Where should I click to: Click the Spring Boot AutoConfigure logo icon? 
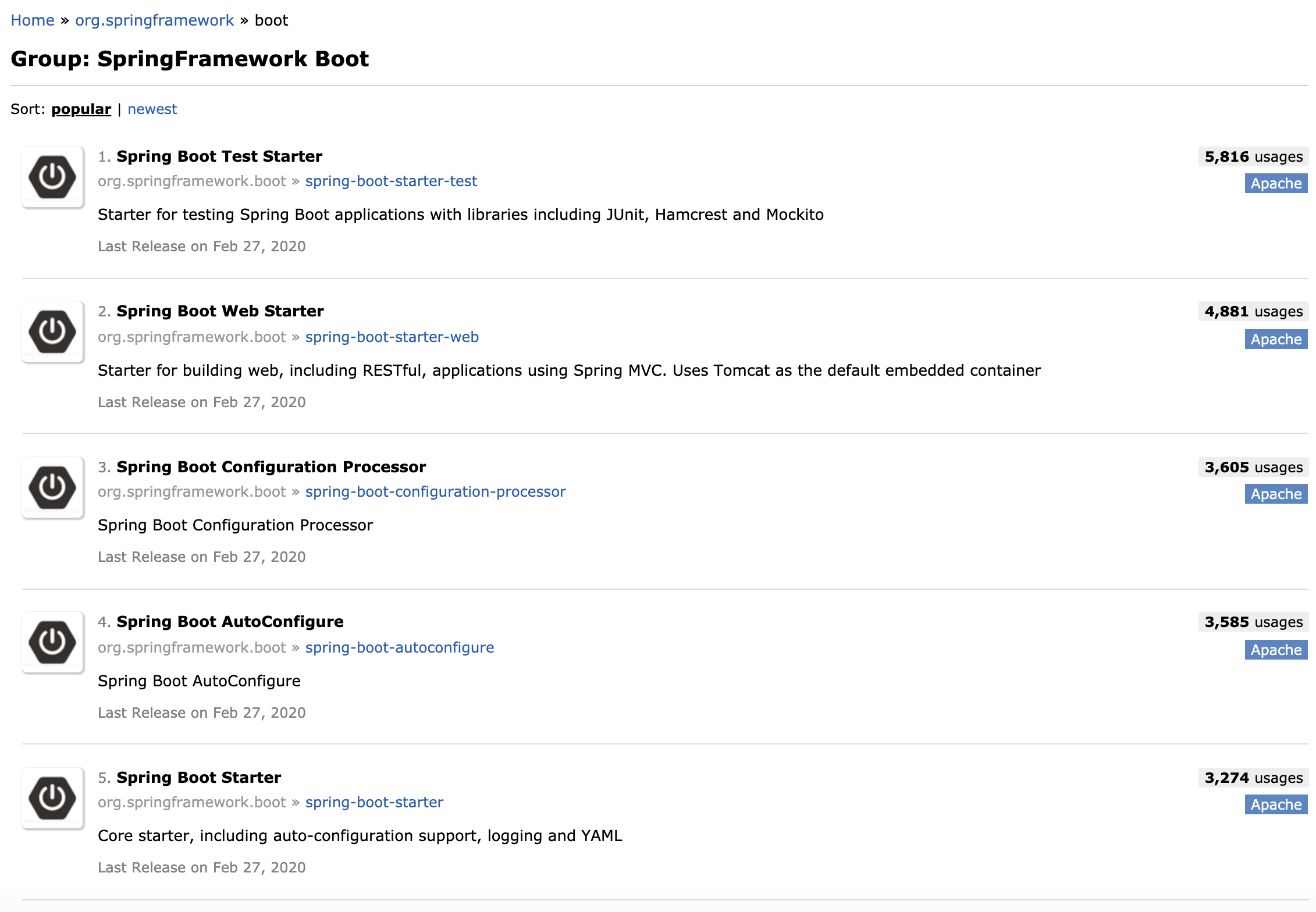(52, 642)
